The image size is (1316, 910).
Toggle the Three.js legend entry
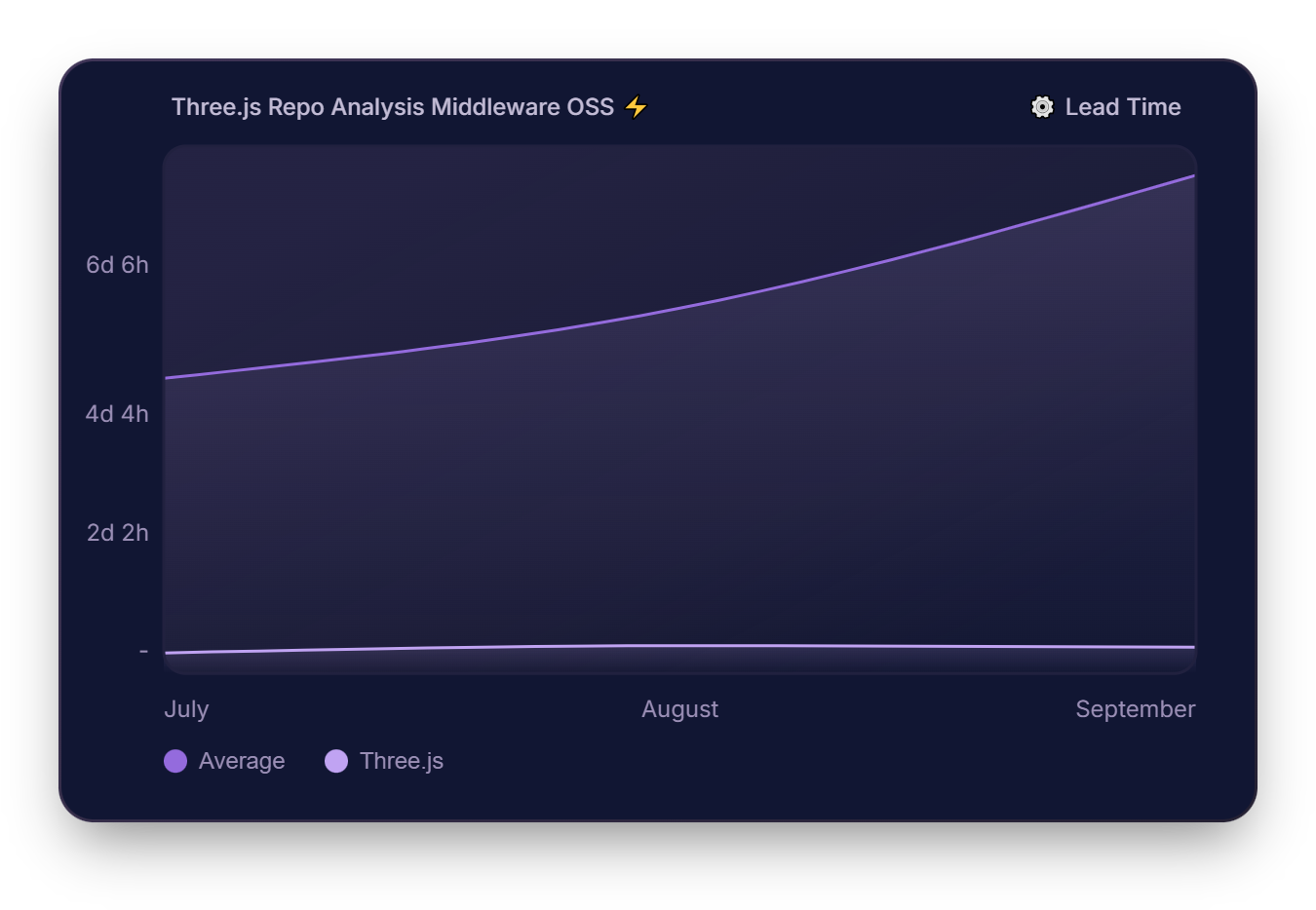click(384, 761)
